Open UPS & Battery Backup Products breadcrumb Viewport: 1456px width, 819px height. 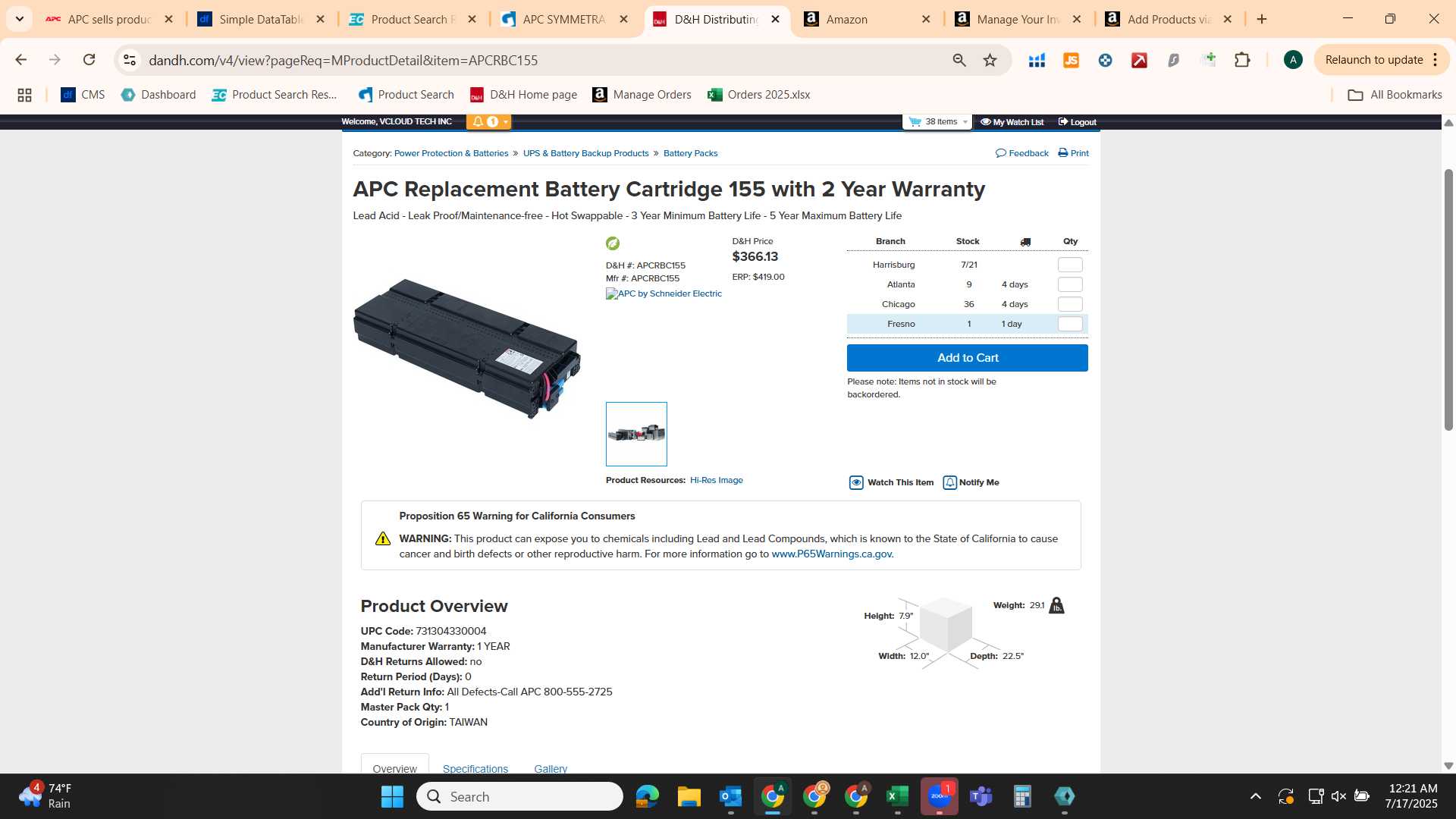pyautogui.click(x=585, y=153)
